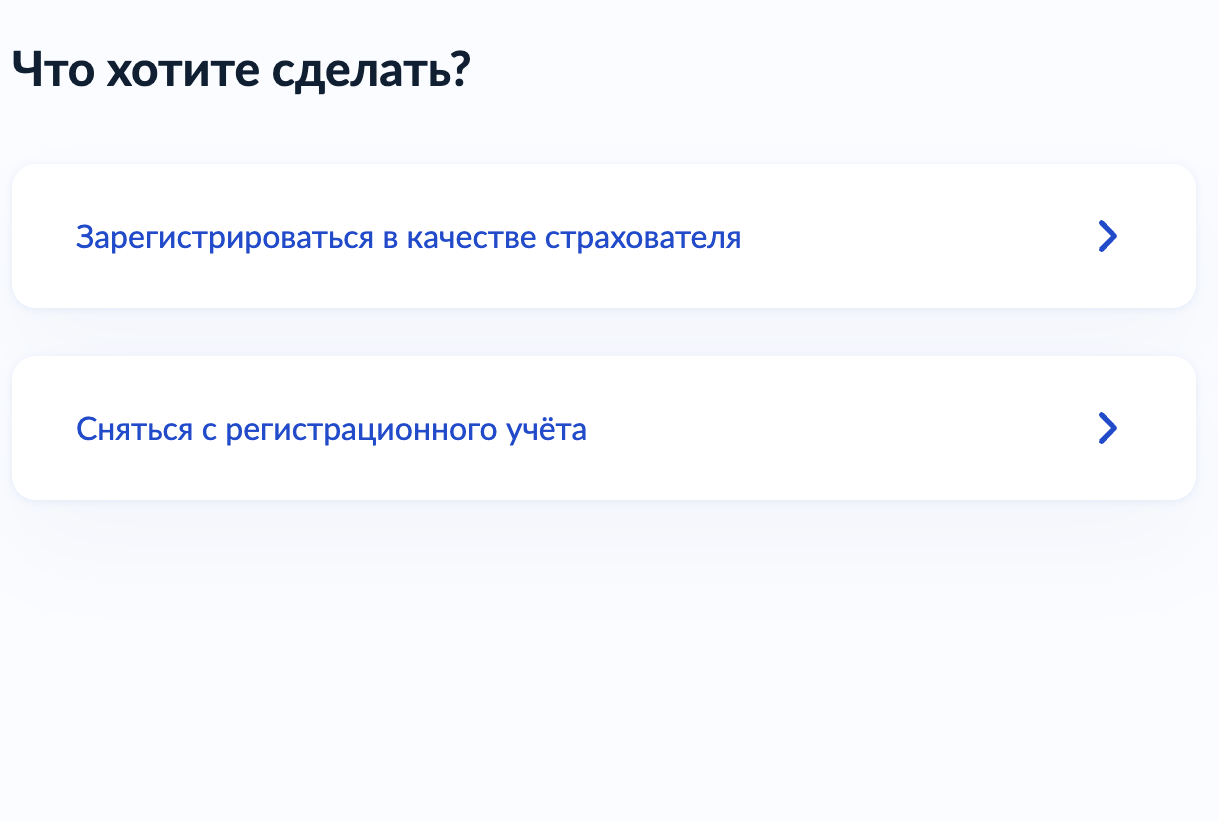This screenshot has height=822, width=1218.
Task: Choose to register as an insurer
Action: [408, 238]
